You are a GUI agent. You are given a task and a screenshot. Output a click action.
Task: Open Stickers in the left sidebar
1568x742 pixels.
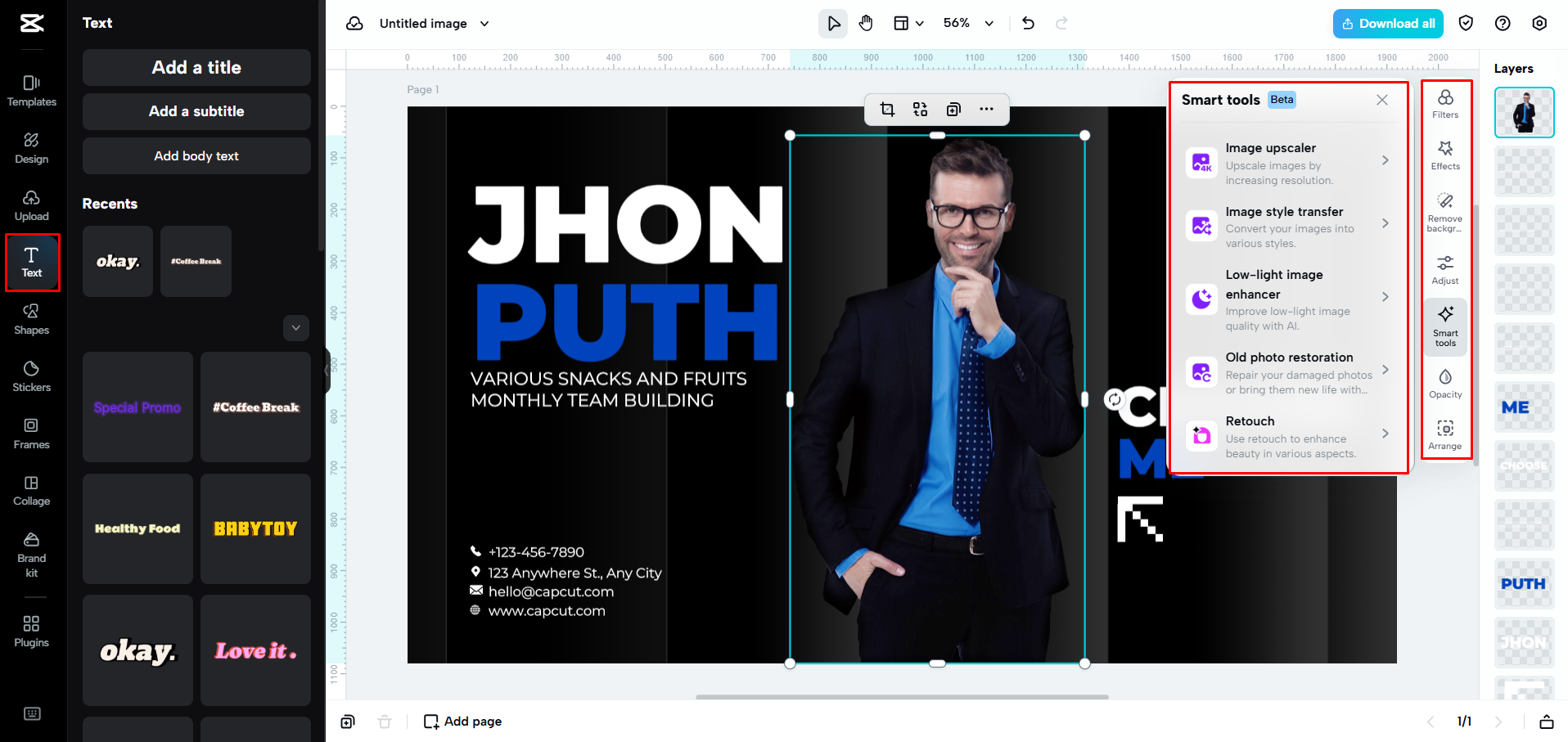[x=32, y=376]
